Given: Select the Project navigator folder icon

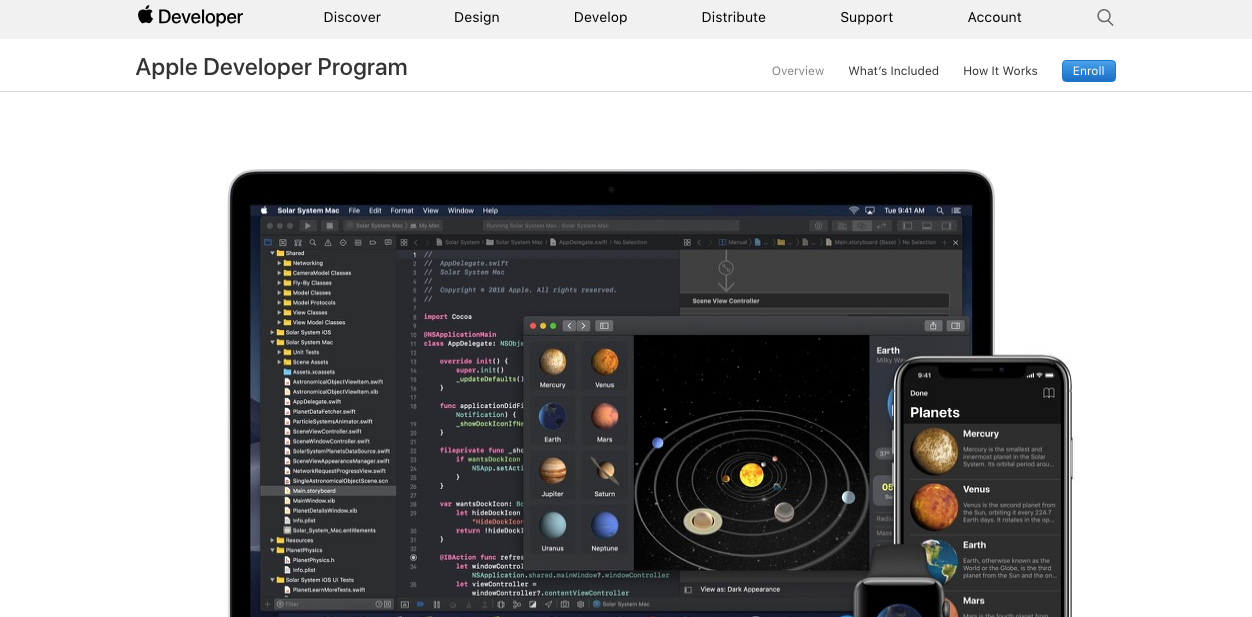Looking at the screenshot, I should pyautogui.click(x=268, y=242).
